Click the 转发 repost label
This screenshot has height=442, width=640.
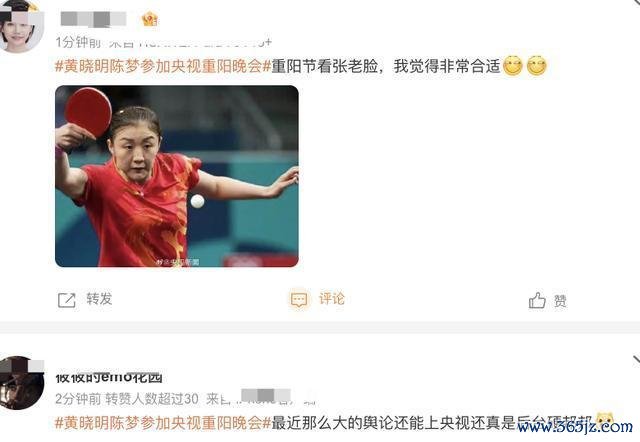point(99,299)
